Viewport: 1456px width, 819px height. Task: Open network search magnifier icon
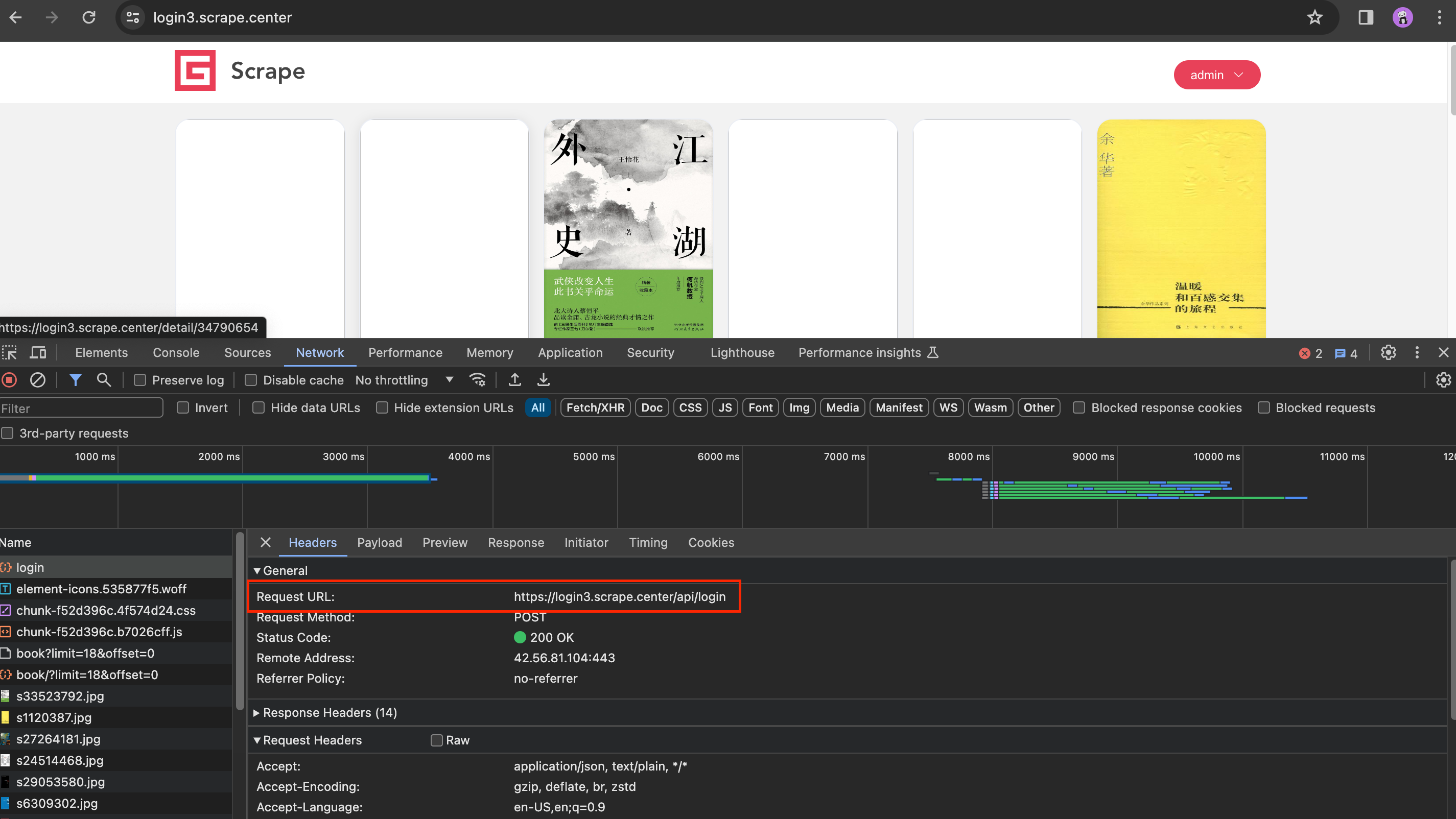point(103,379)
